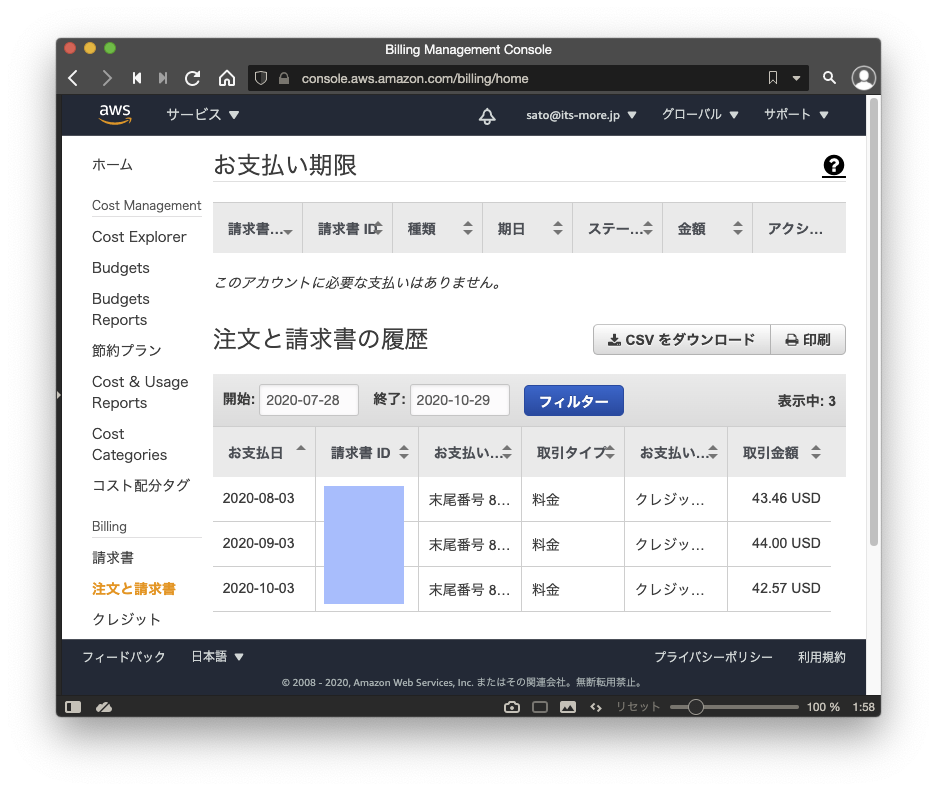Image resolution: width=937 pixels, height=791 pixels.
Task: Click the 開始 start date input field
Action: tap(309, 400)
